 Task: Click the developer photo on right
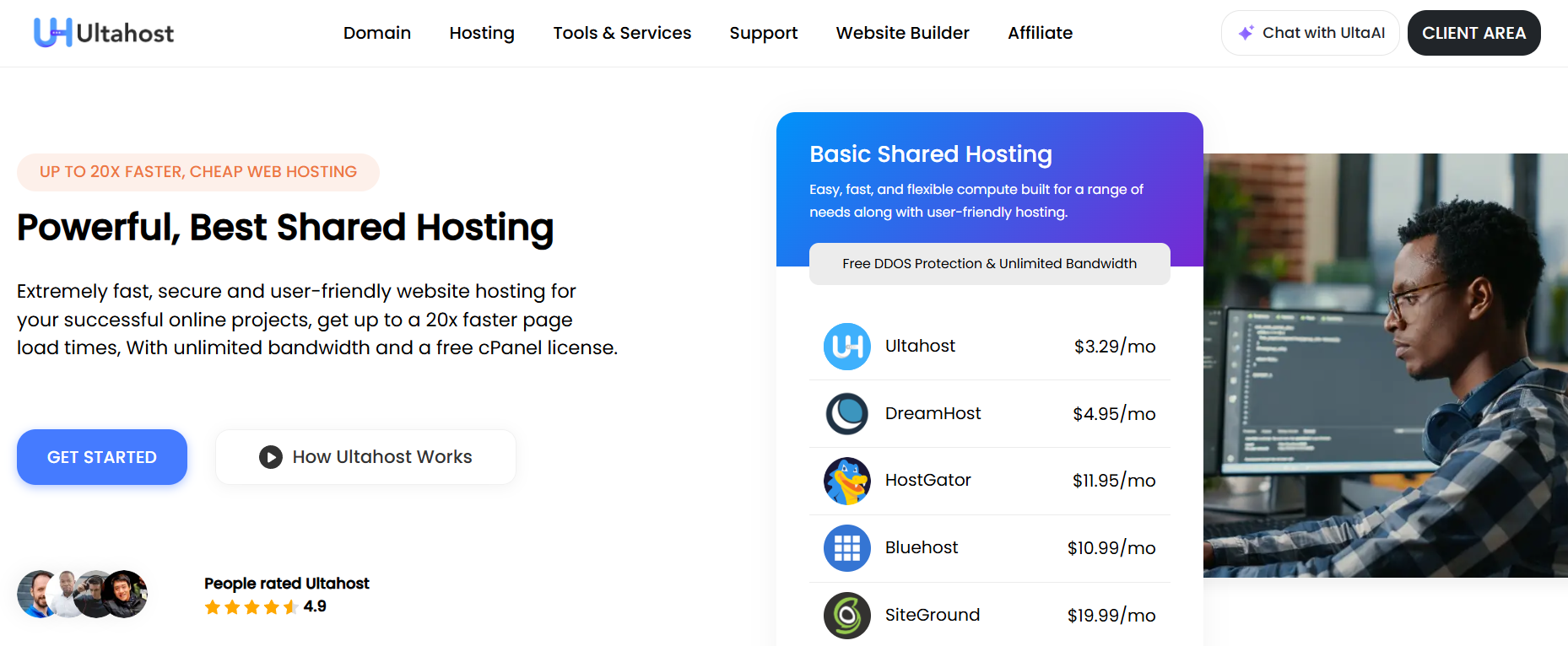(x=1386, y=365)
